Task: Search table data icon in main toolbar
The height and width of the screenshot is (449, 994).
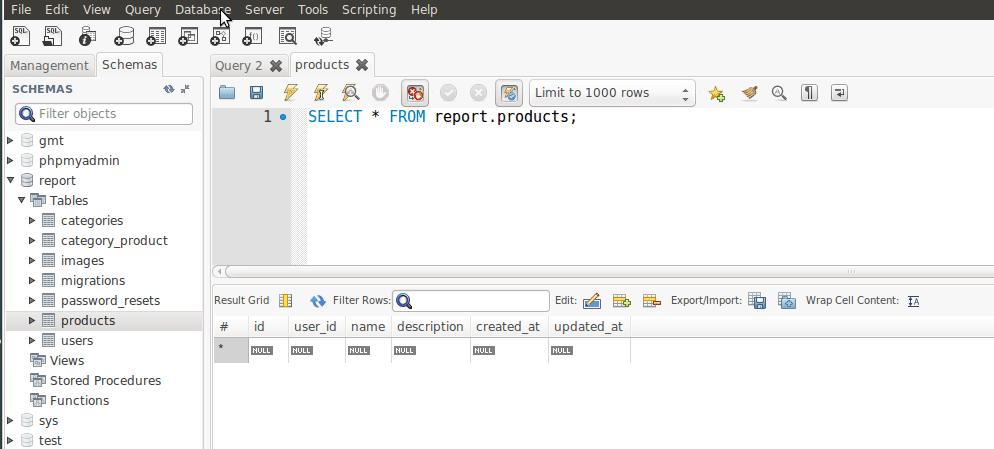Action: 288,36
